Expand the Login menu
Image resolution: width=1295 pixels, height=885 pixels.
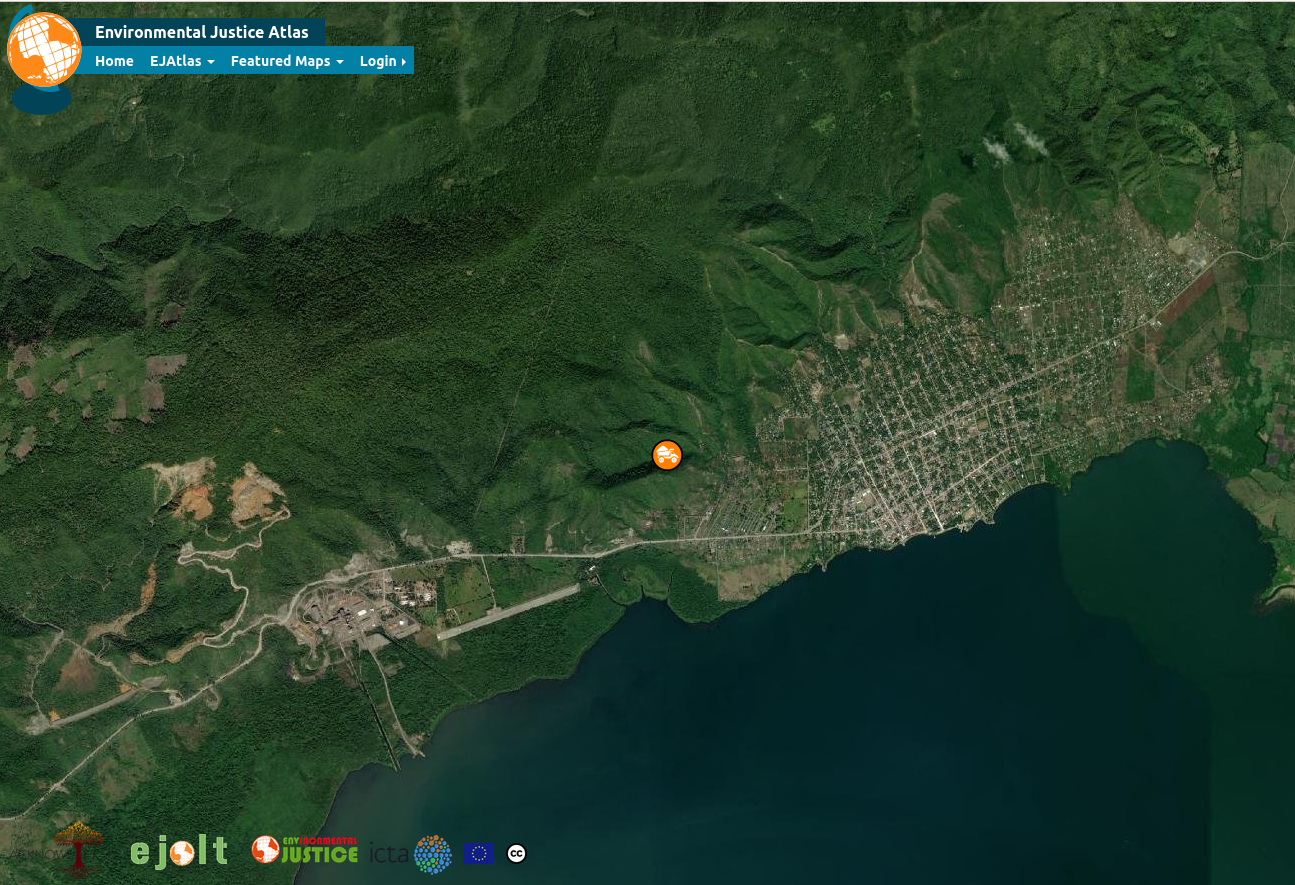tap(382, 61)
